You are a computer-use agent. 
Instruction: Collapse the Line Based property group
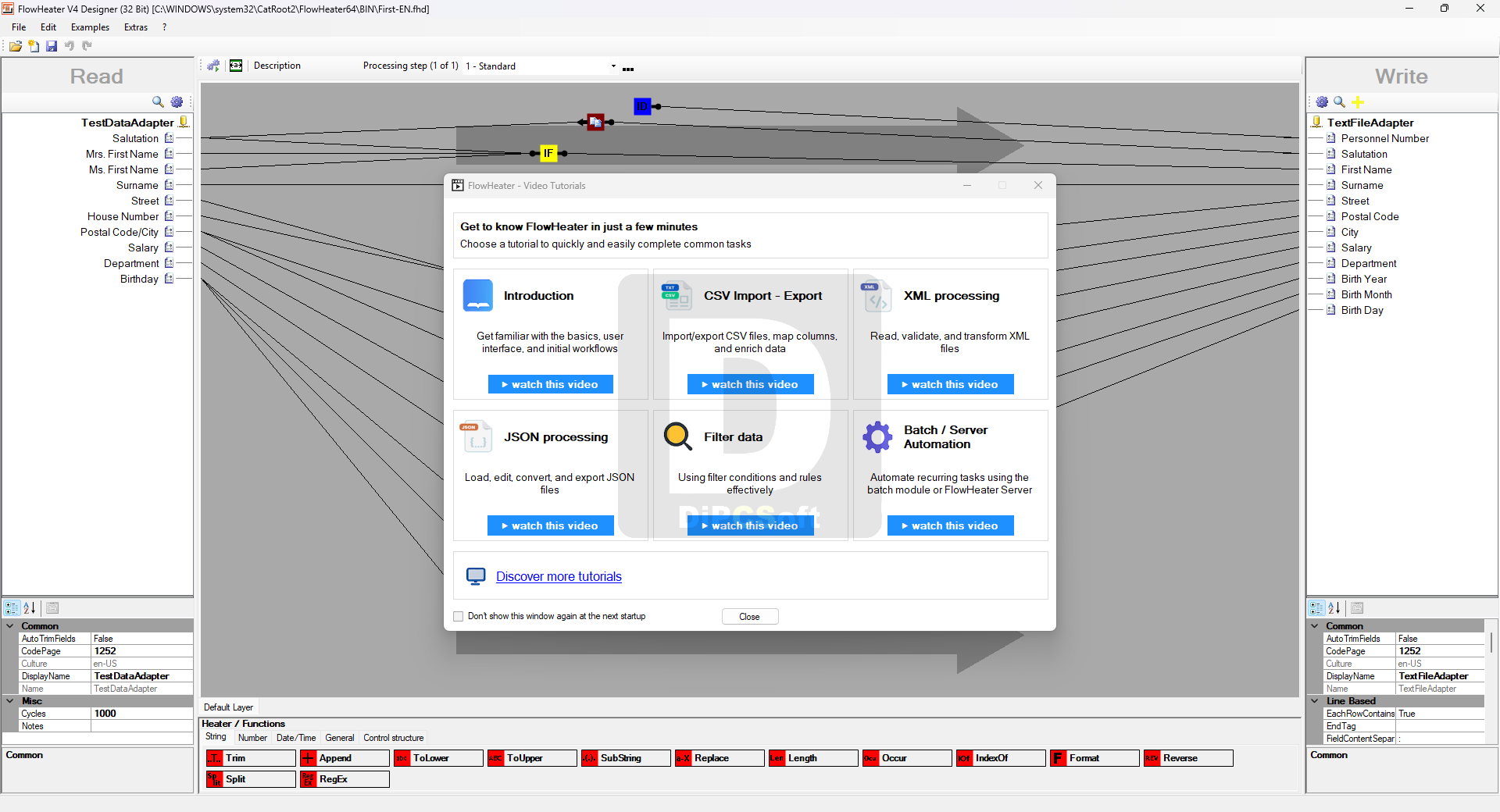[1315, 701]
